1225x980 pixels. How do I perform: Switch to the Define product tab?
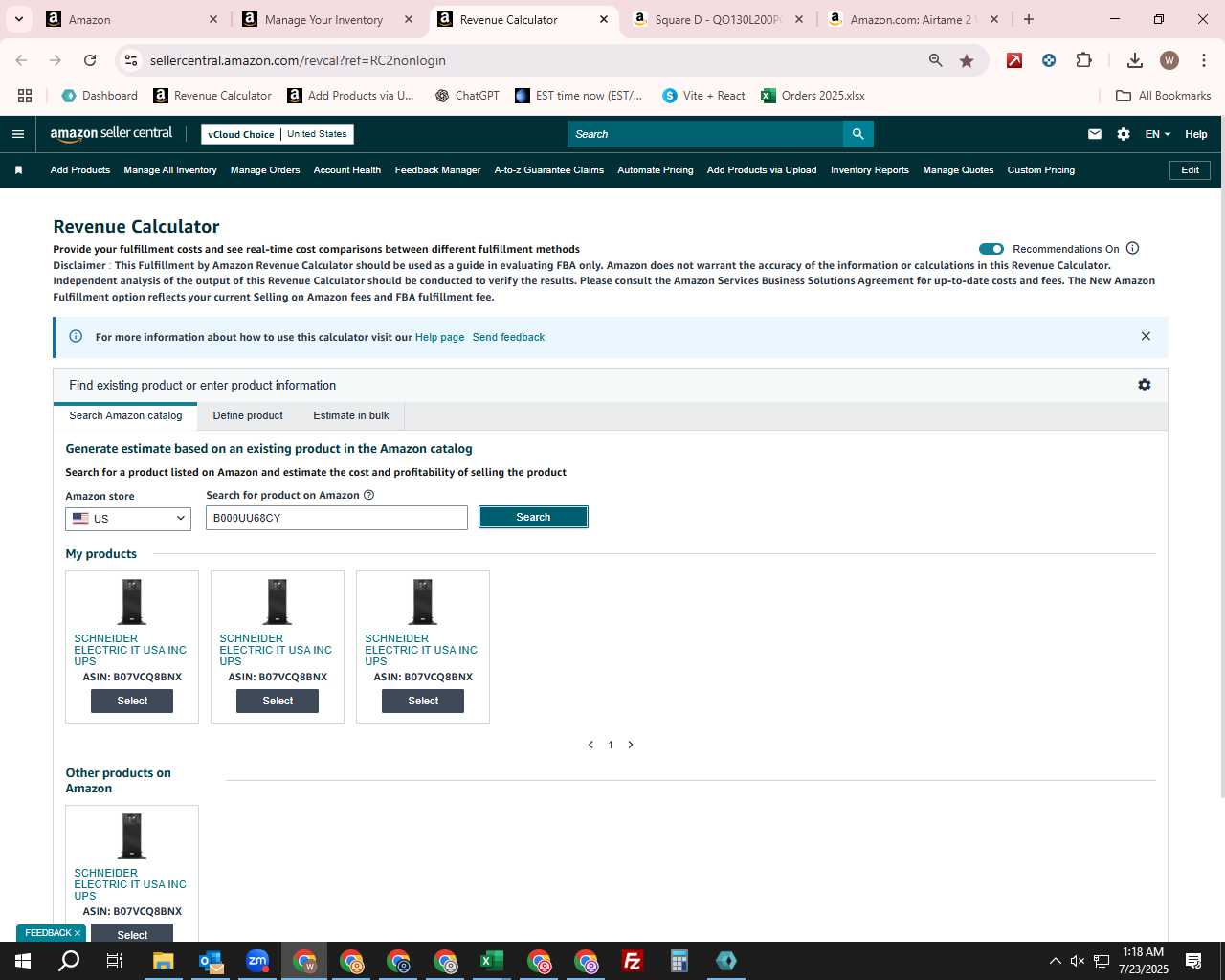click(248, 415)
